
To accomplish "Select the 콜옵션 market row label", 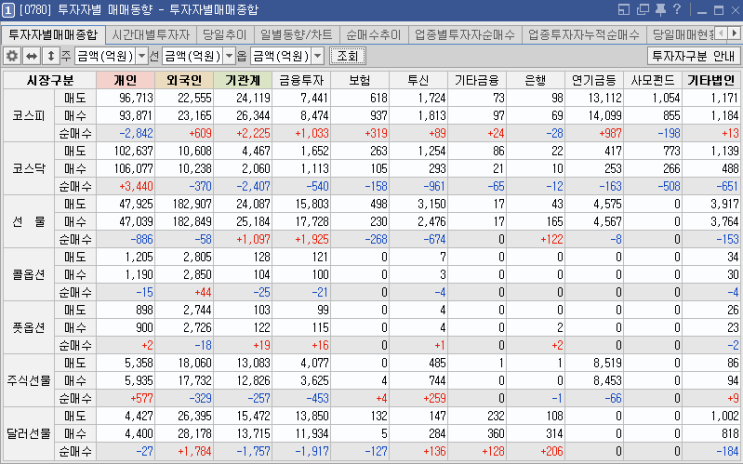I will pyautogui.click(x=29, y=274).
